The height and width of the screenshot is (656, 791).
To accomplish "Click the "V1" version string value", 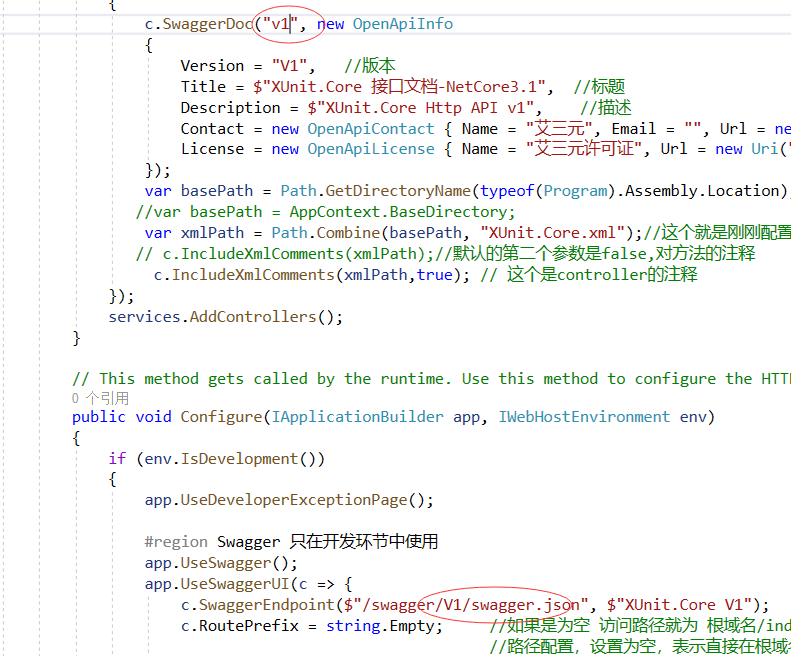I will tap(289, 66).
